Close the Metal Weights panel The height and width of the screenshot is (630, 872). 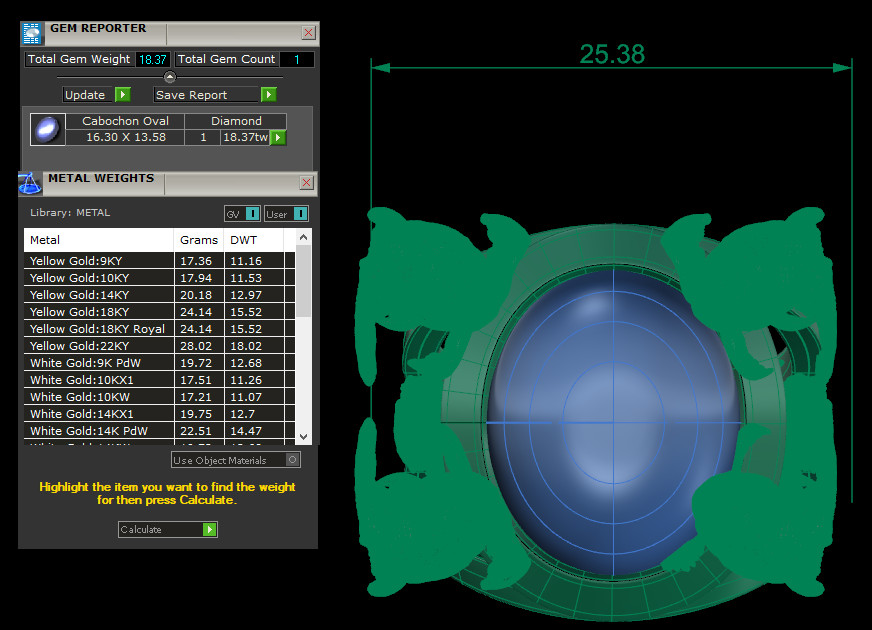(x=308, y=183)
